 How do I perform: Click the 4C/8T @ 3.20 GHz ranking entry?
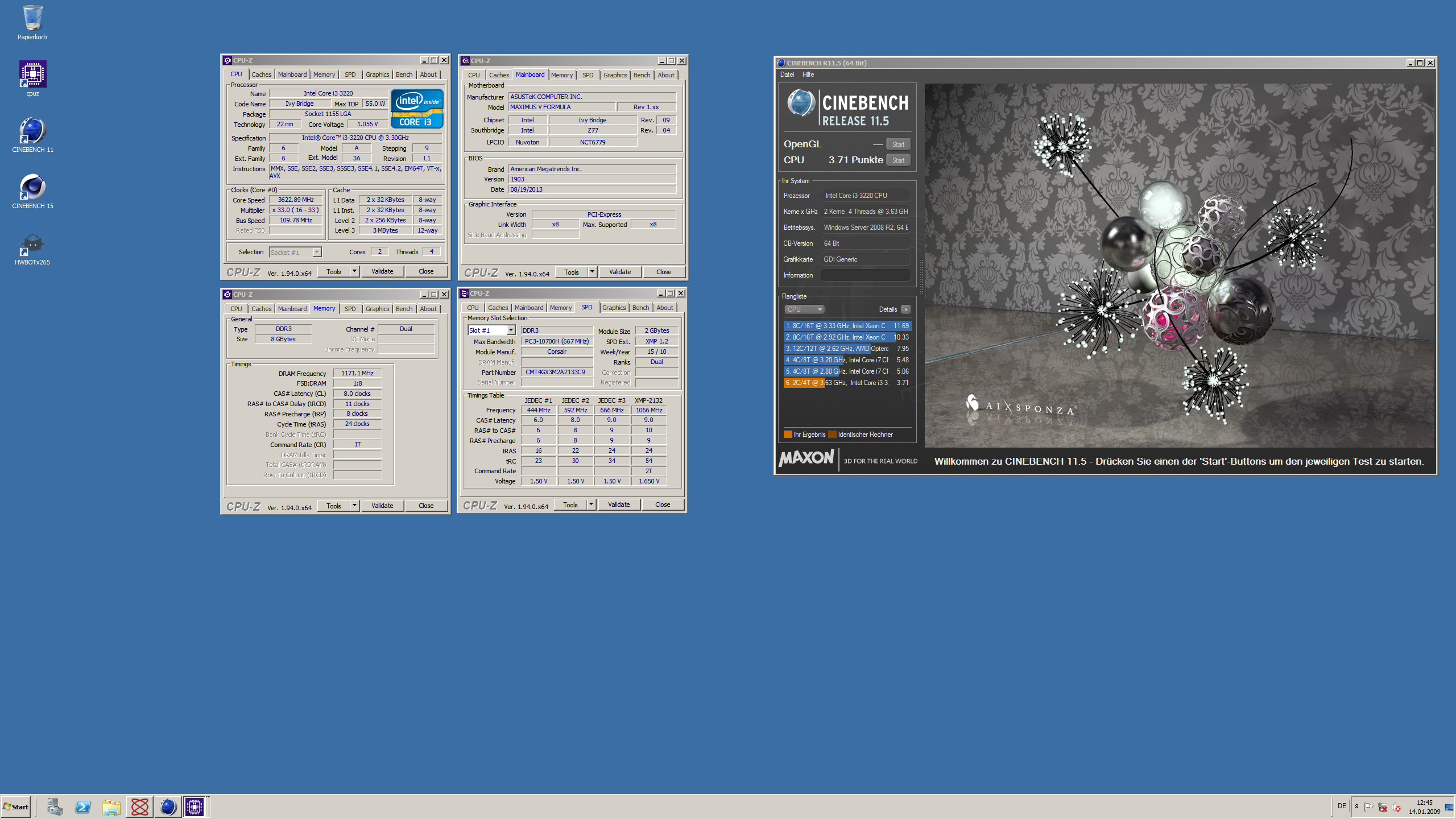(x=847, y=360)
